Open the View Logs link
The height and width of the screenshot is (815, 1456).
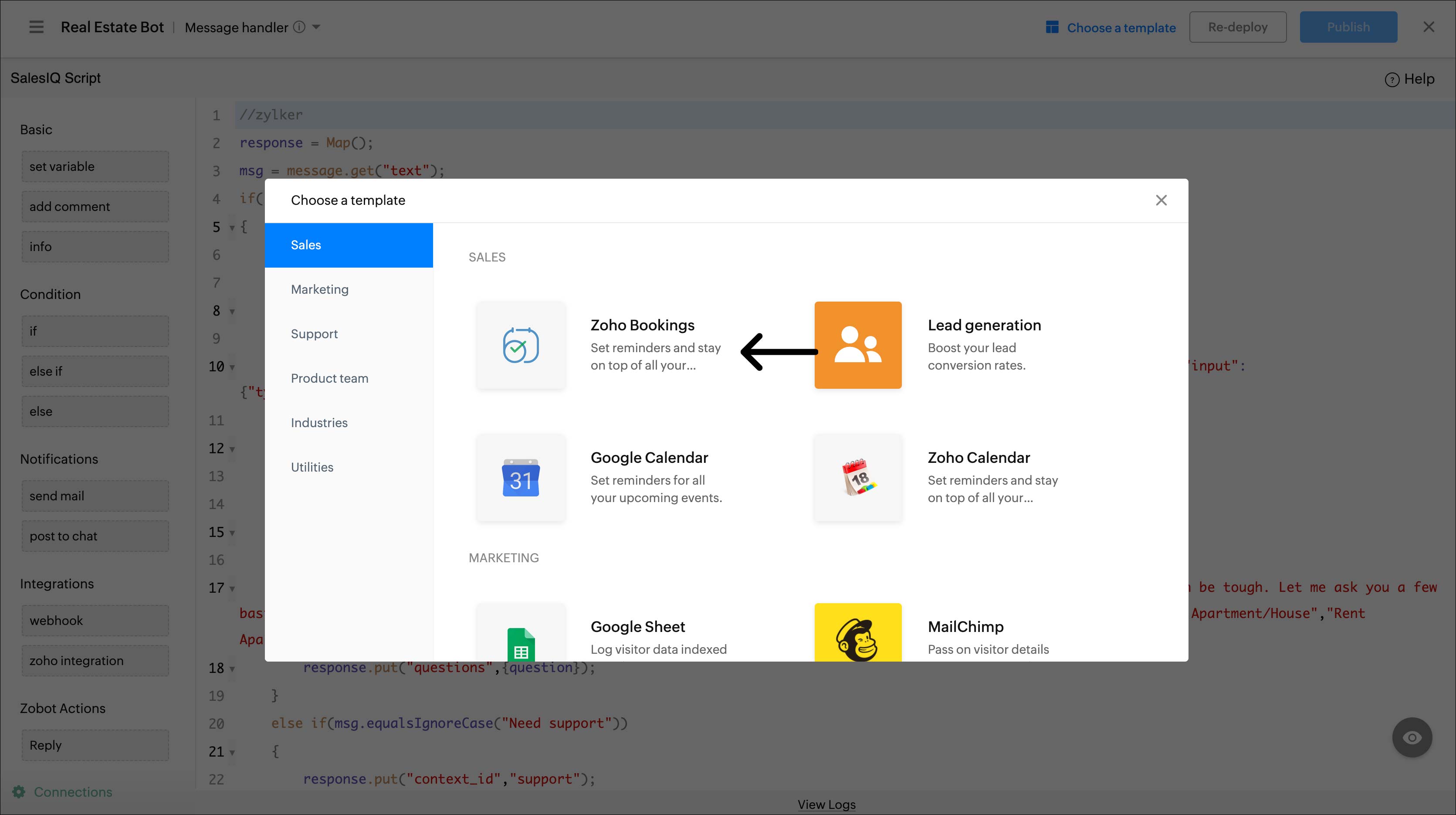[826, 804]
